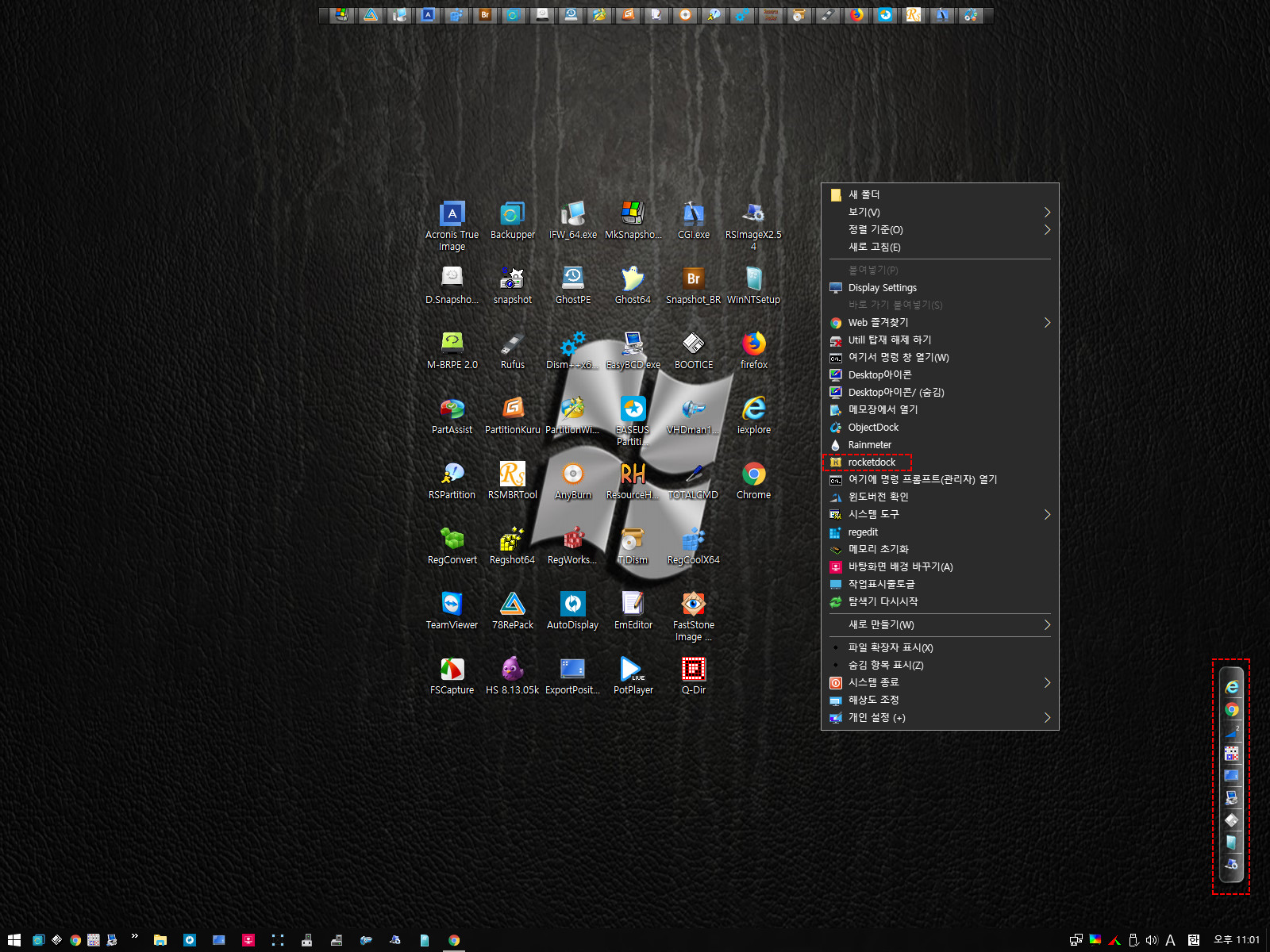Viewport: 1270px width, 952px height.
Task: Select PartitionKuru desktop icon
Action: pos(512,416)
